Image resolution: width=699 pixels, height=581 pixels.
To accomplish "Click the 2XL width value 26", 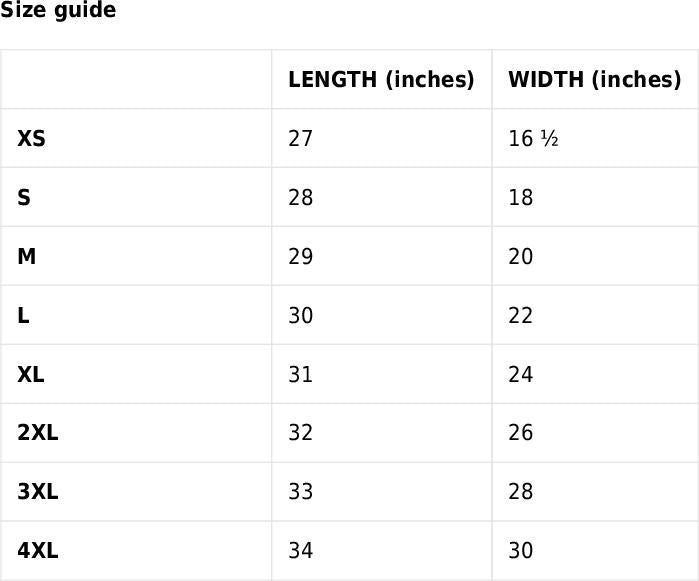I will [x=521, y=433].
